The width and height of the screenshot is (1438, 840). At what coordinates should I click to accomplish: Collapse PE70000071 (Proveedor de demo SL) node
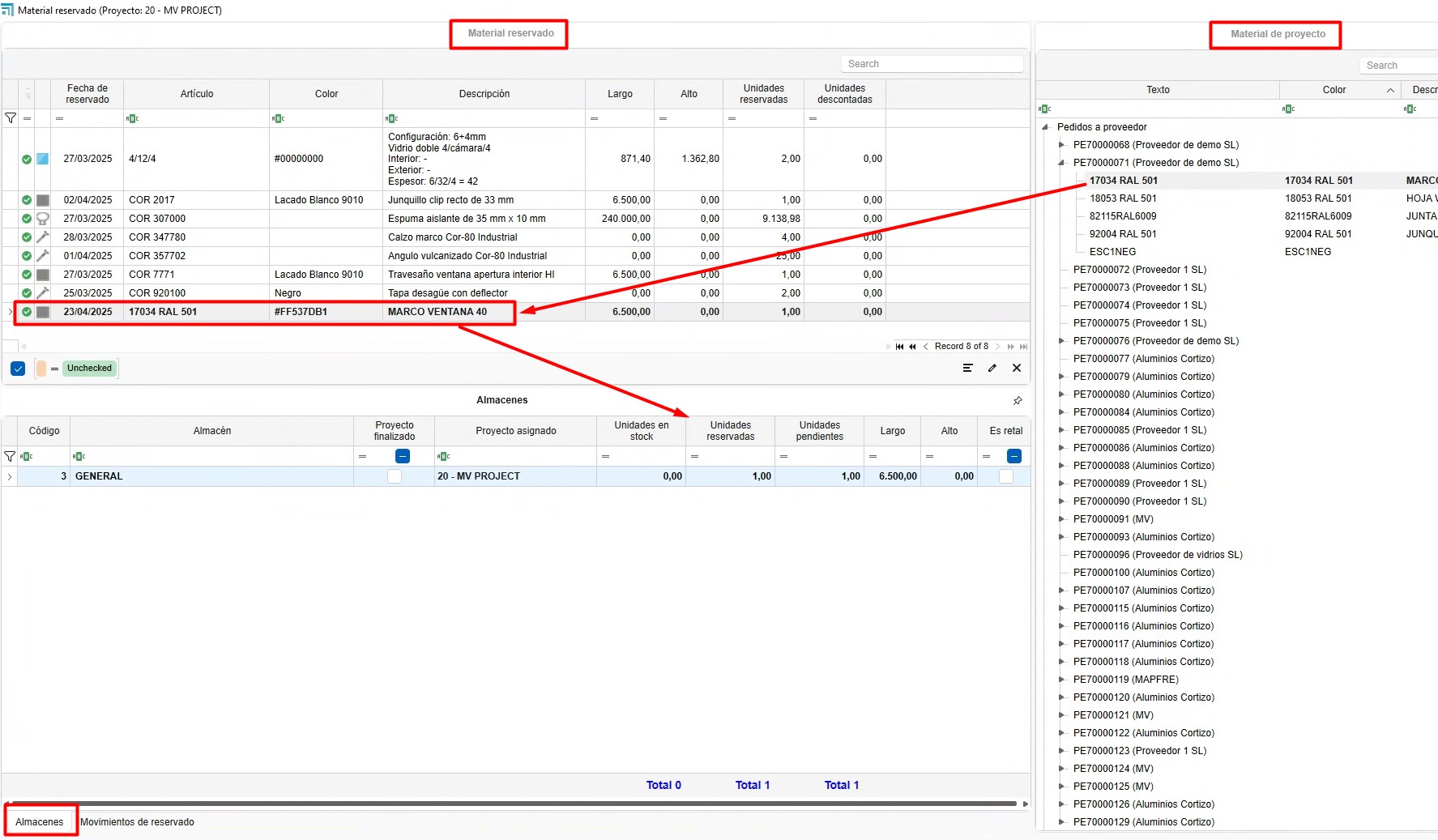coord(1061,163)
